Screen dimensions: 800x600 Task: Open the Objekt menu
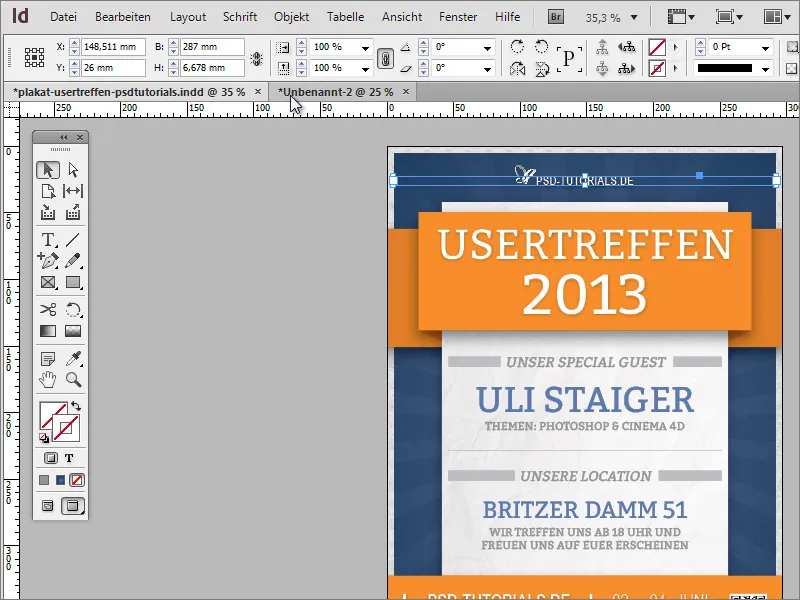[291, 16]
